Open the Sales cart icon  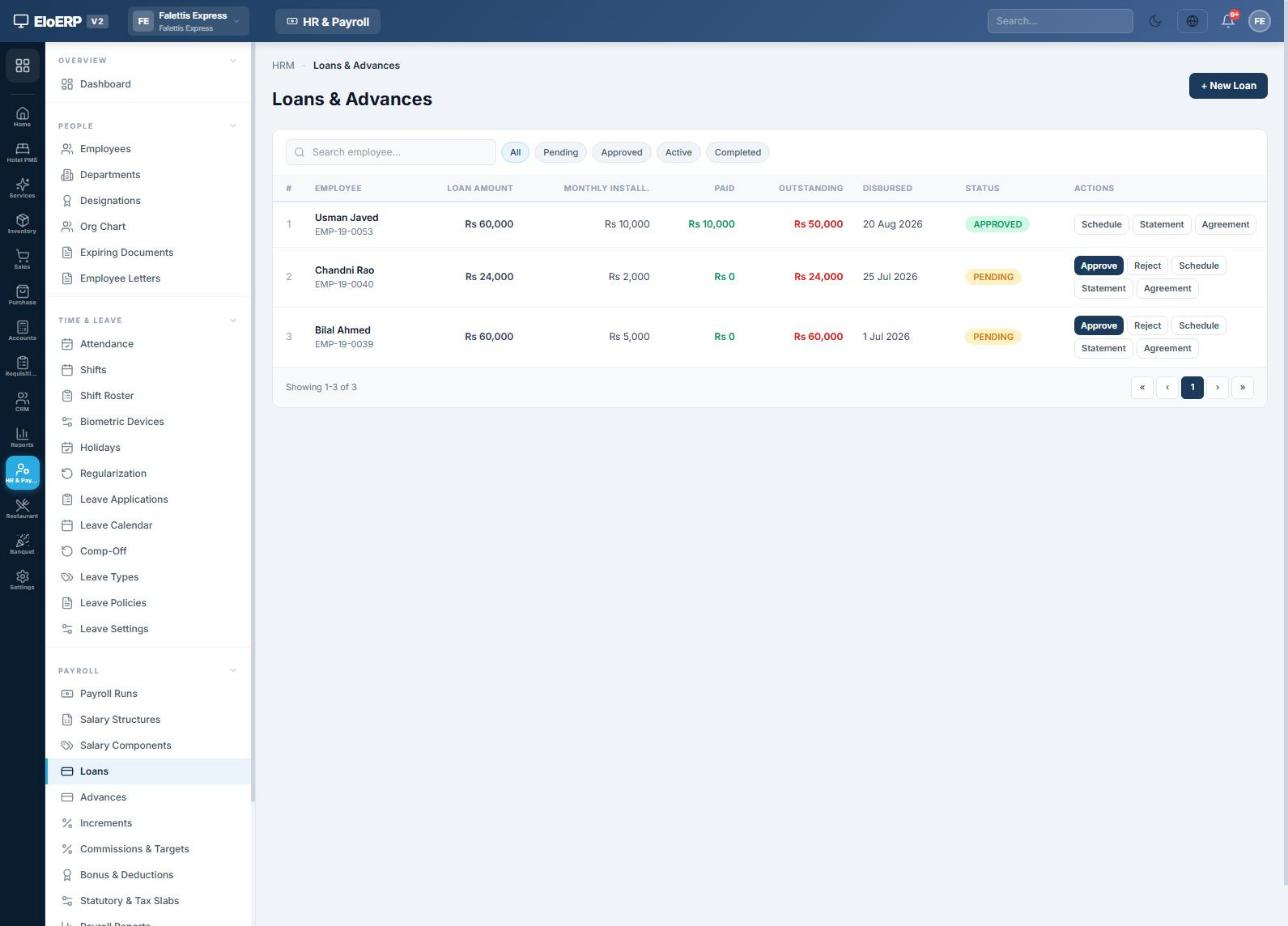point(22,259)
